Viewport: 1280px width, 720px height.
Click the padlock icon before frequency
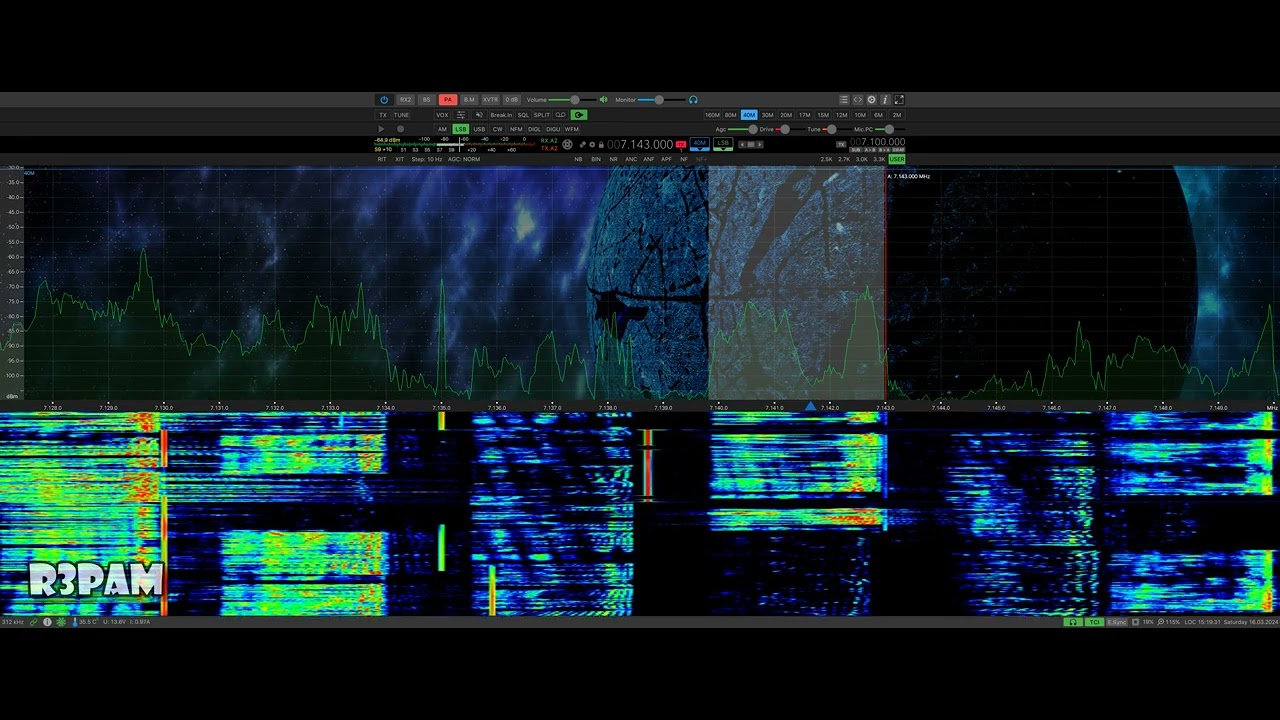[x=601, y=145]
